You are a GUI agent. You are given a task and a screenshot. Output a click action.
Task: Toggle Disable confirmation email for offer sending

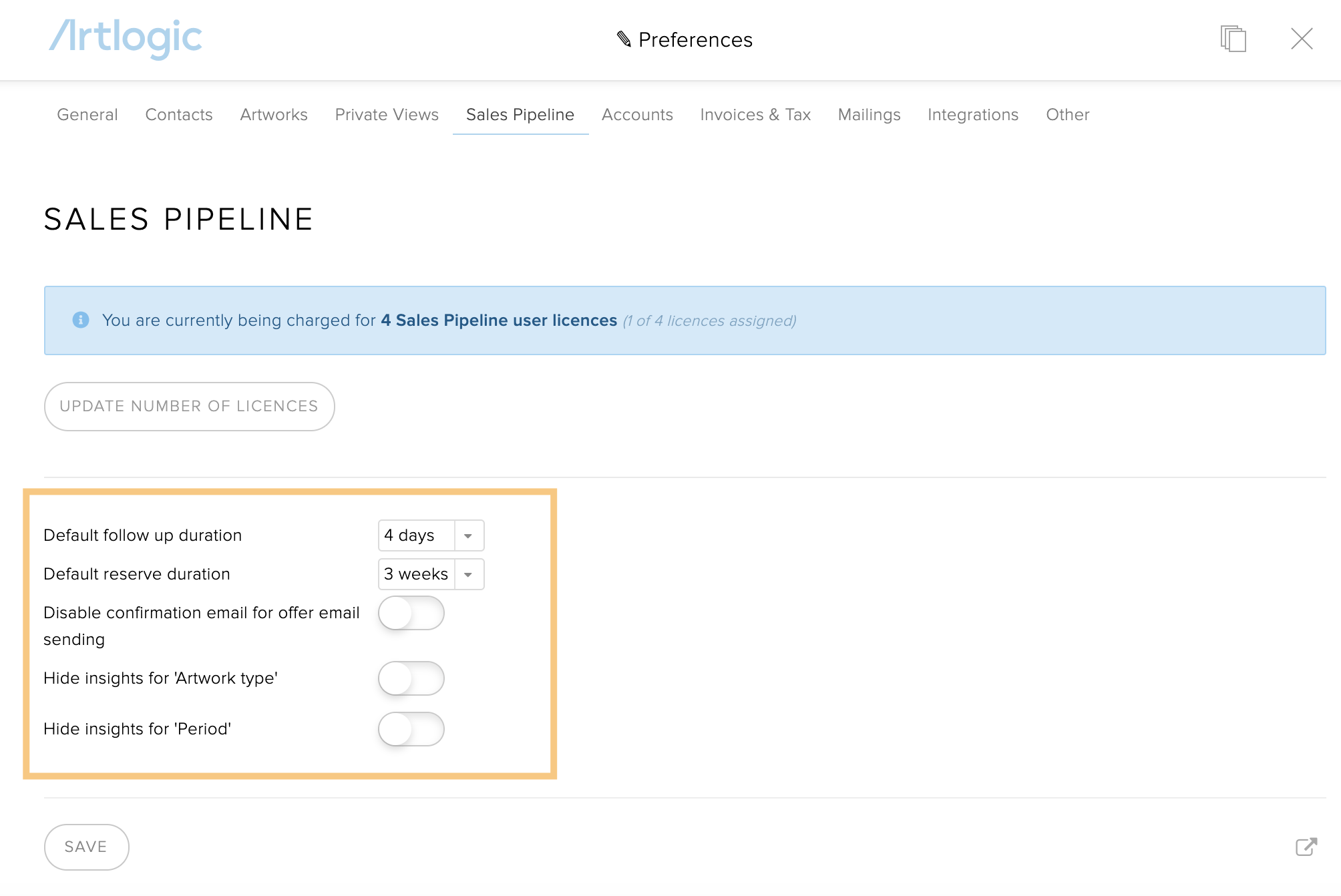411,613
